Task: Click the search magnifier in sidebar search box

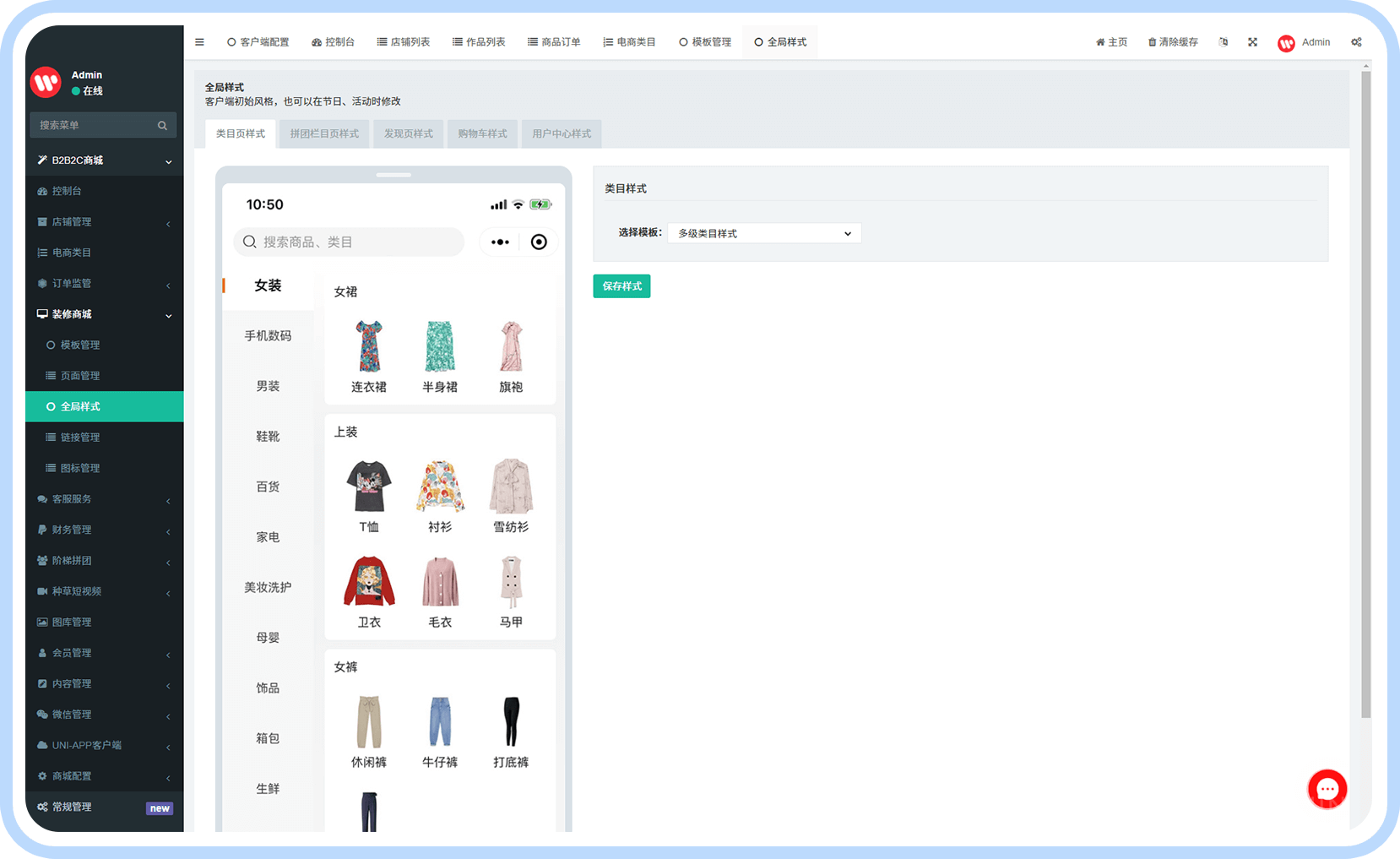Action: (x=162, y=126)
